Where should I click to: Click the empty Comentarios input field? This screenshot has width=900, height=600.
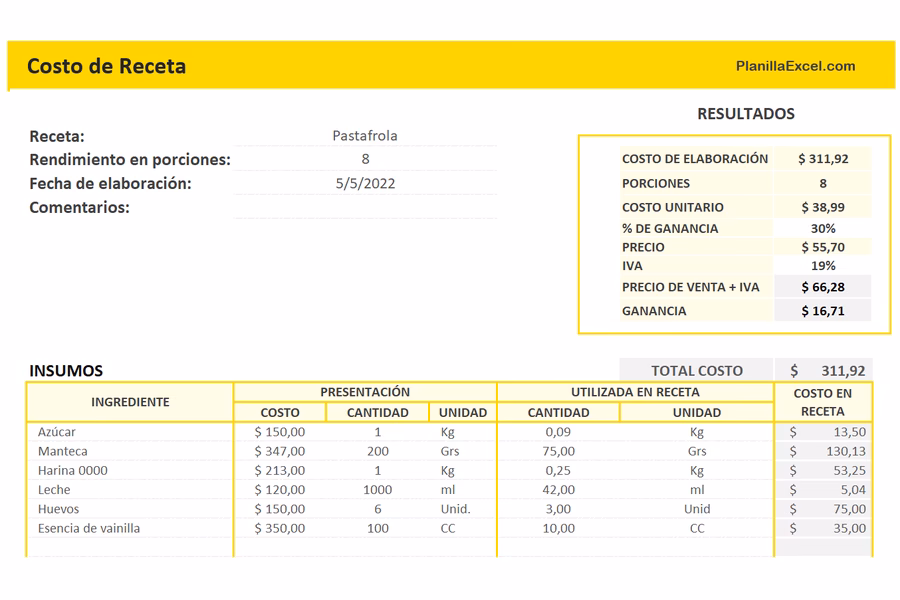coord(365,207)
